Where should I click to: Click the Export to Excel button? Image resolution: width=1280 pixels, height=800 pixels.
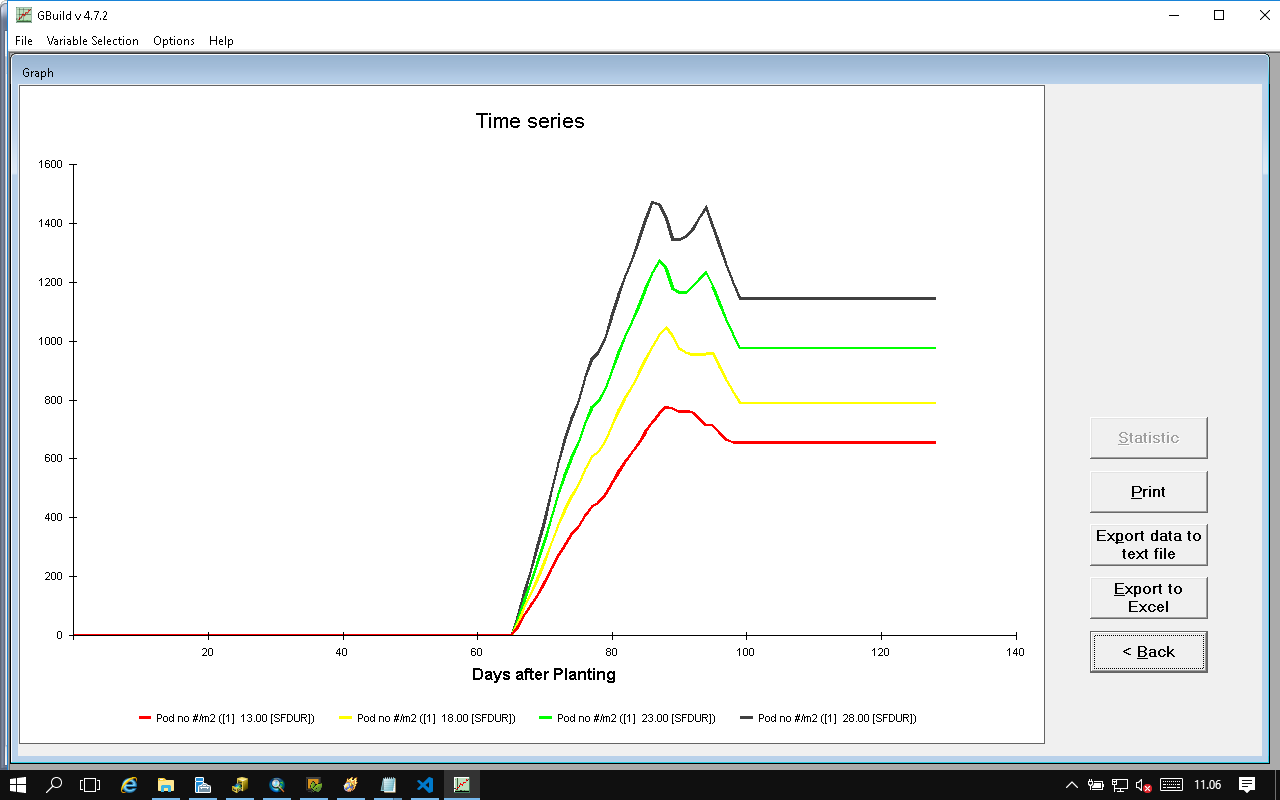click(1148, 598)
